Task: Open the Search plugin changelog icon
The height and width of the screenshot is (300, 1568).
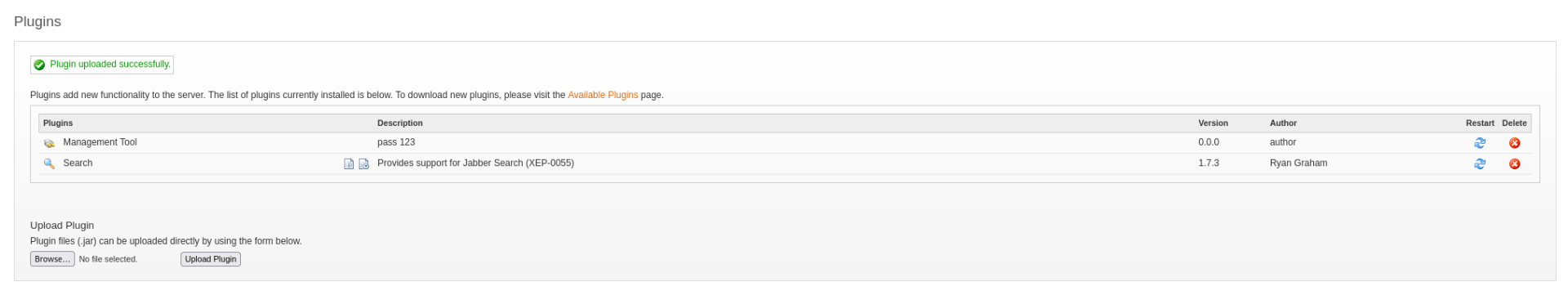Action: [x=363, y=163]
